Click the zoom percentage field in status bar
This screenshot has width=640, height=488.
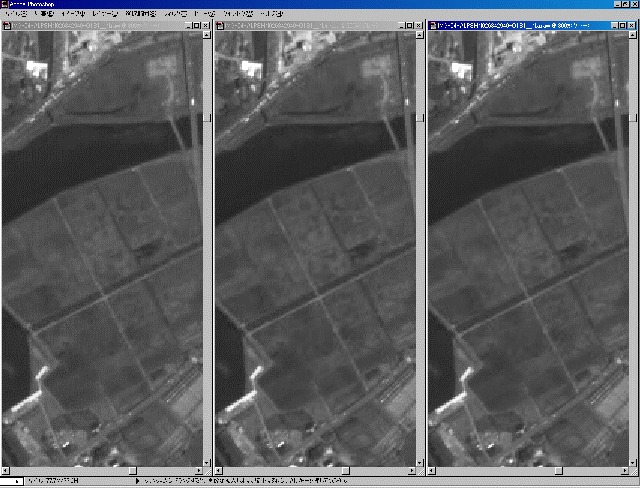click(x=11, y=481)
